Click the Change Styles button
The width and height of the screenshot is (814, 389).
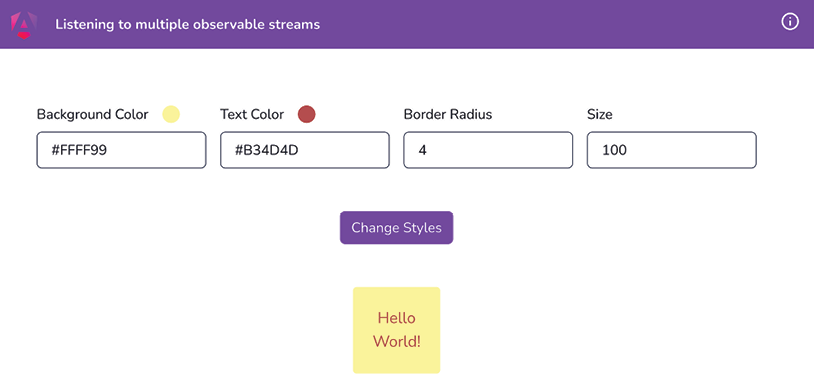[397, 227]
